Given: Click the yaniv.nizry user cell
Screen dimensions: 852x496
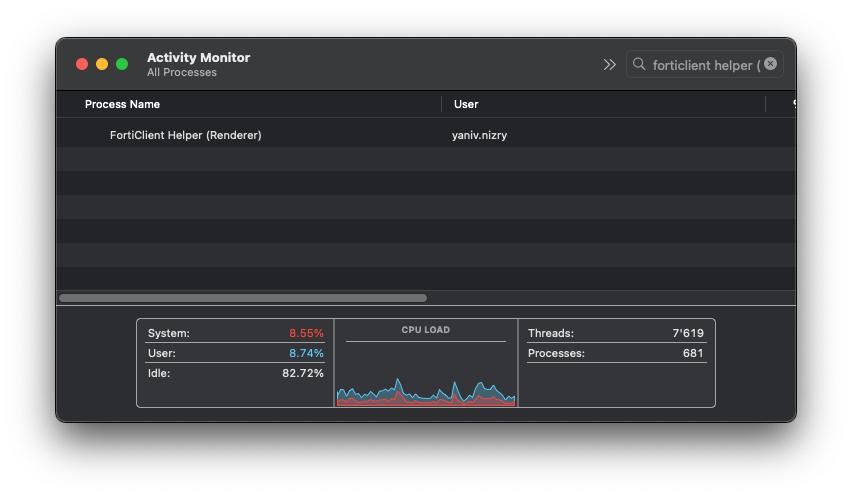Looking at the screenshot, I should (x=479, y=135).
